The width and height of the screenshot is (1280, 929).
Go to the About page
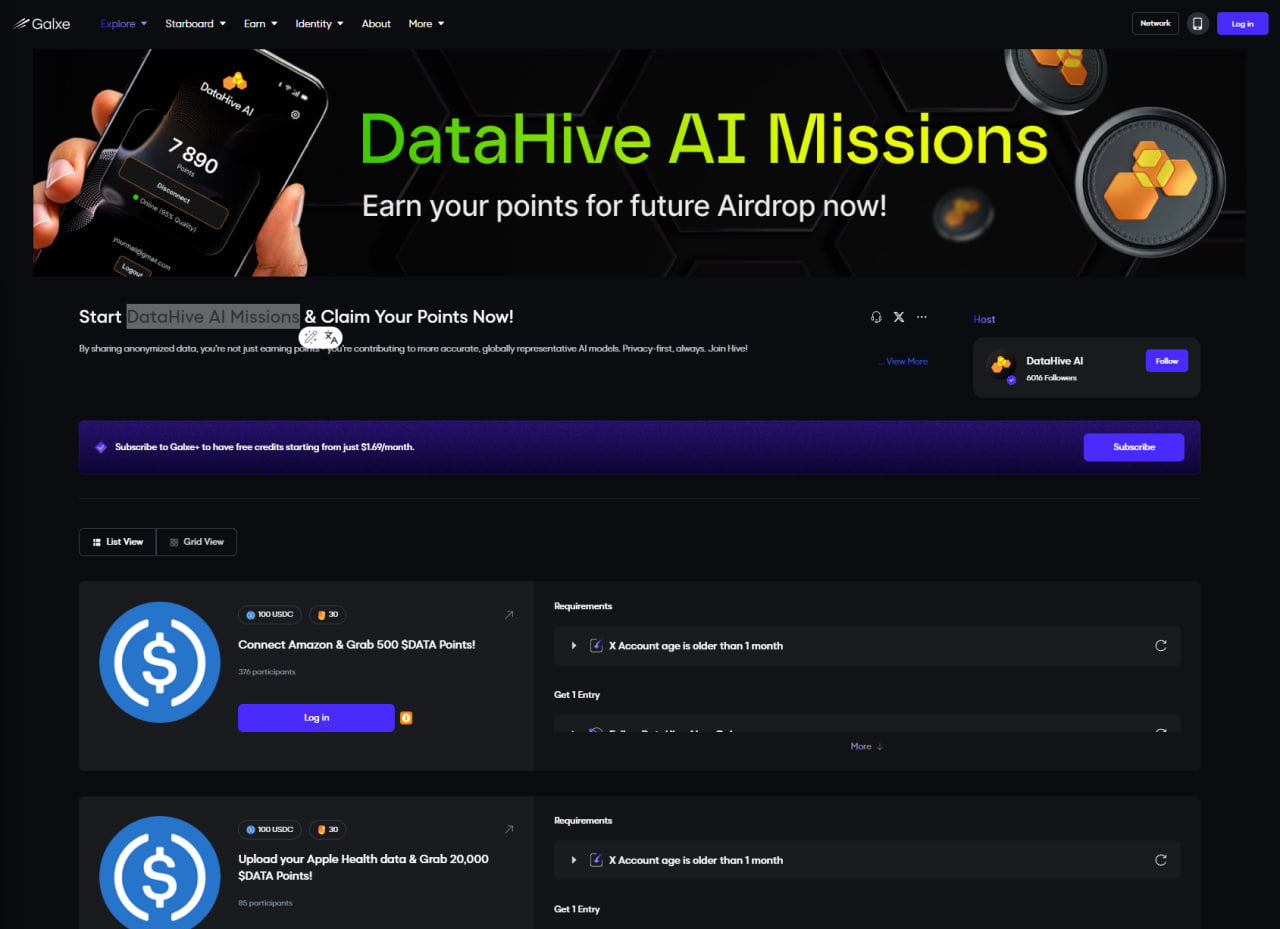tap(376, 23)
